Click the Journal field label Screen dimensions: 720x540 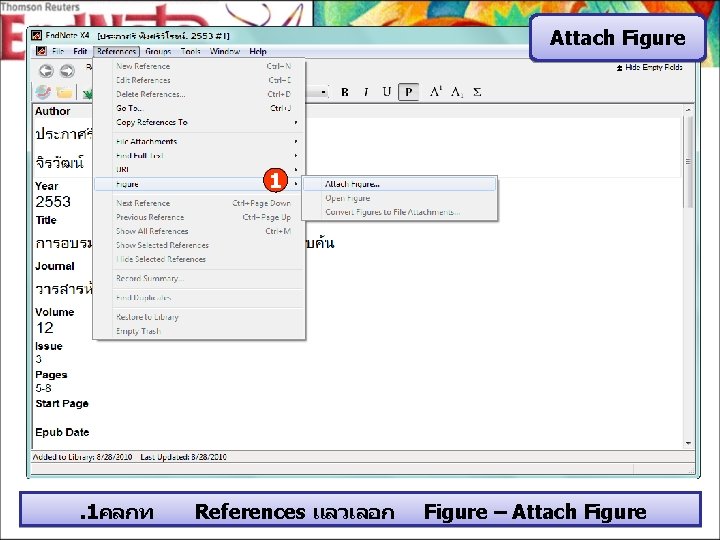pos(55,266)
